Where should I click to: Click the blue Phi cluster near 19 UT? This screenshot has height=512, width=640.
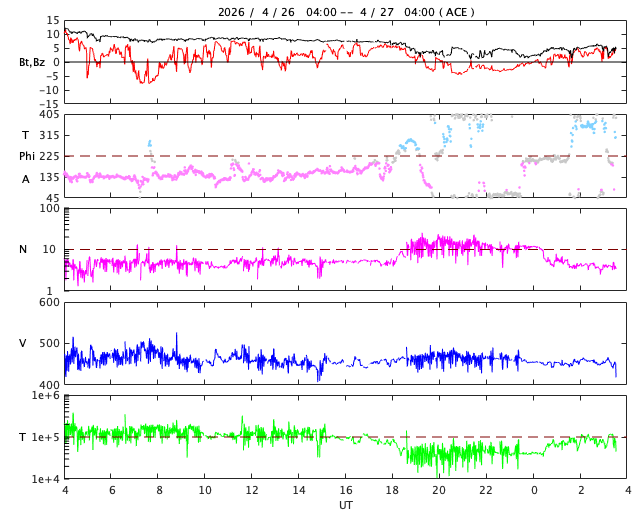pos(409,144)
